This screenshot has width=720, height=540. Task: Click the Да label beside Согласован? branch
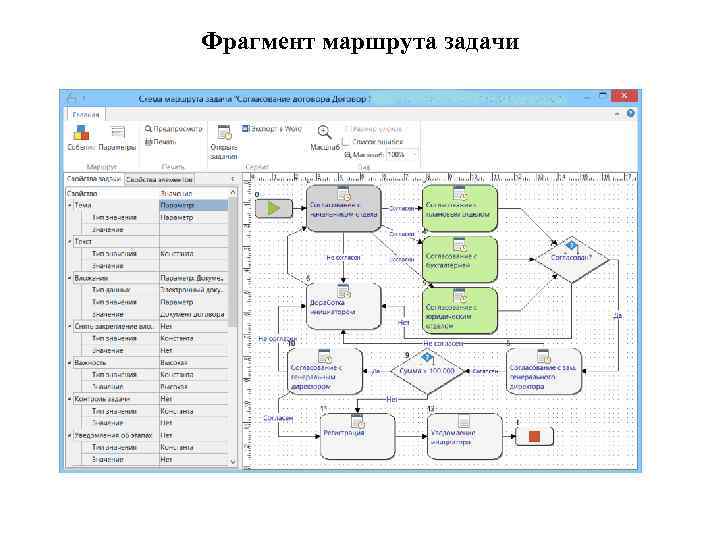(x=618, y=316)
